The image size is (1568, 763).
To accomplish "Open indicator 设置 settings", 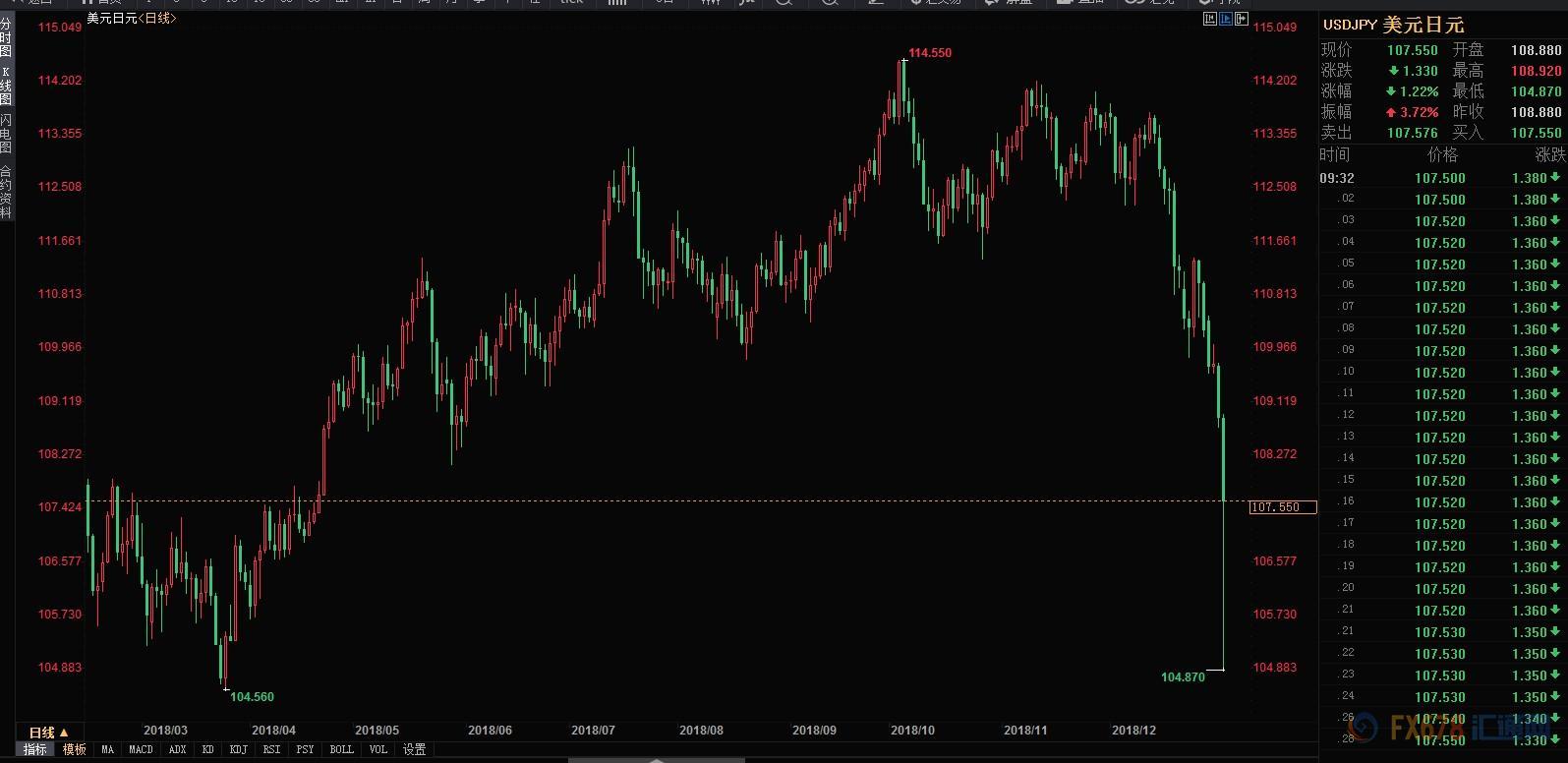I will [415, 749].
